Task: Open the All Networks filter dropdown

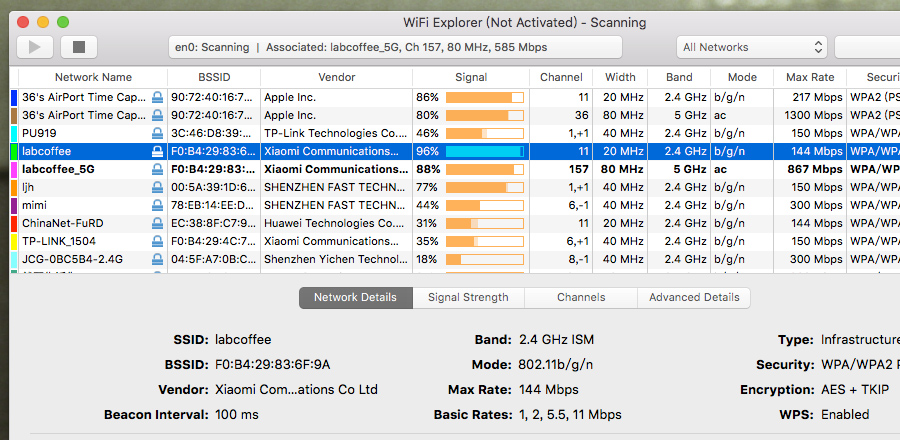Action: coord(751,47)
